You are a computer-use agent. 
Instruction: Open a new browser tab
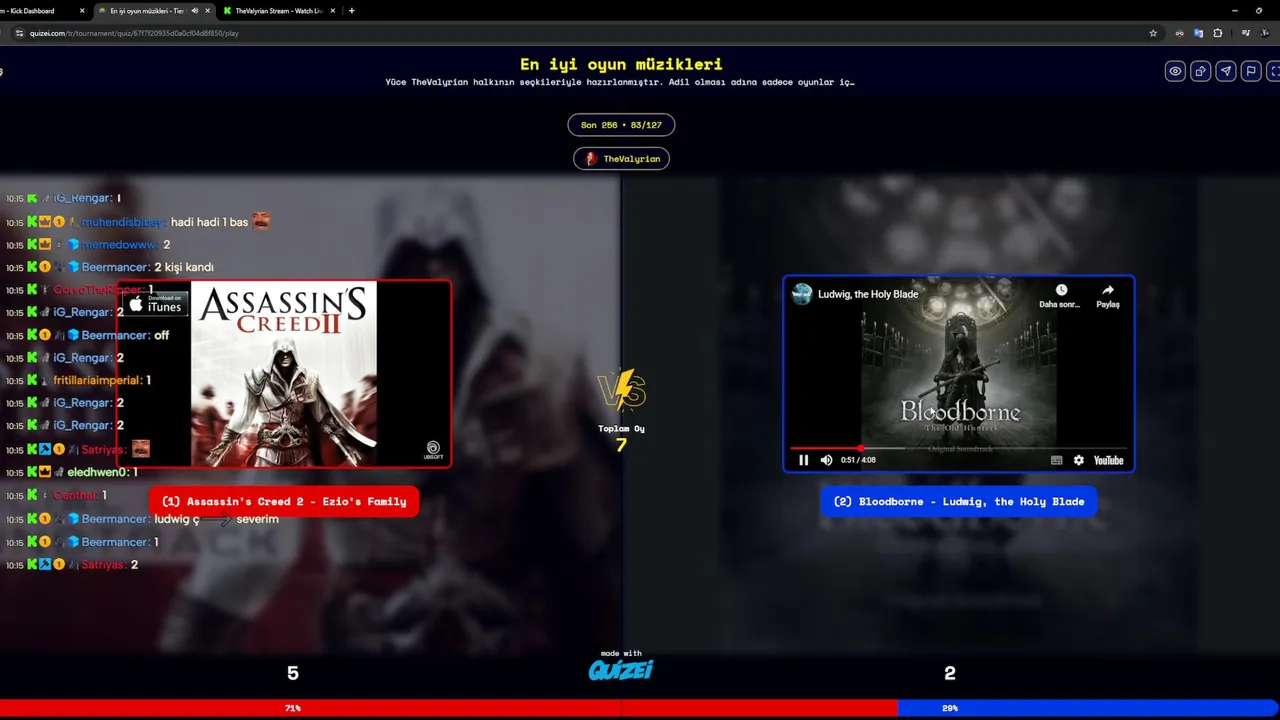click(351, 10)
